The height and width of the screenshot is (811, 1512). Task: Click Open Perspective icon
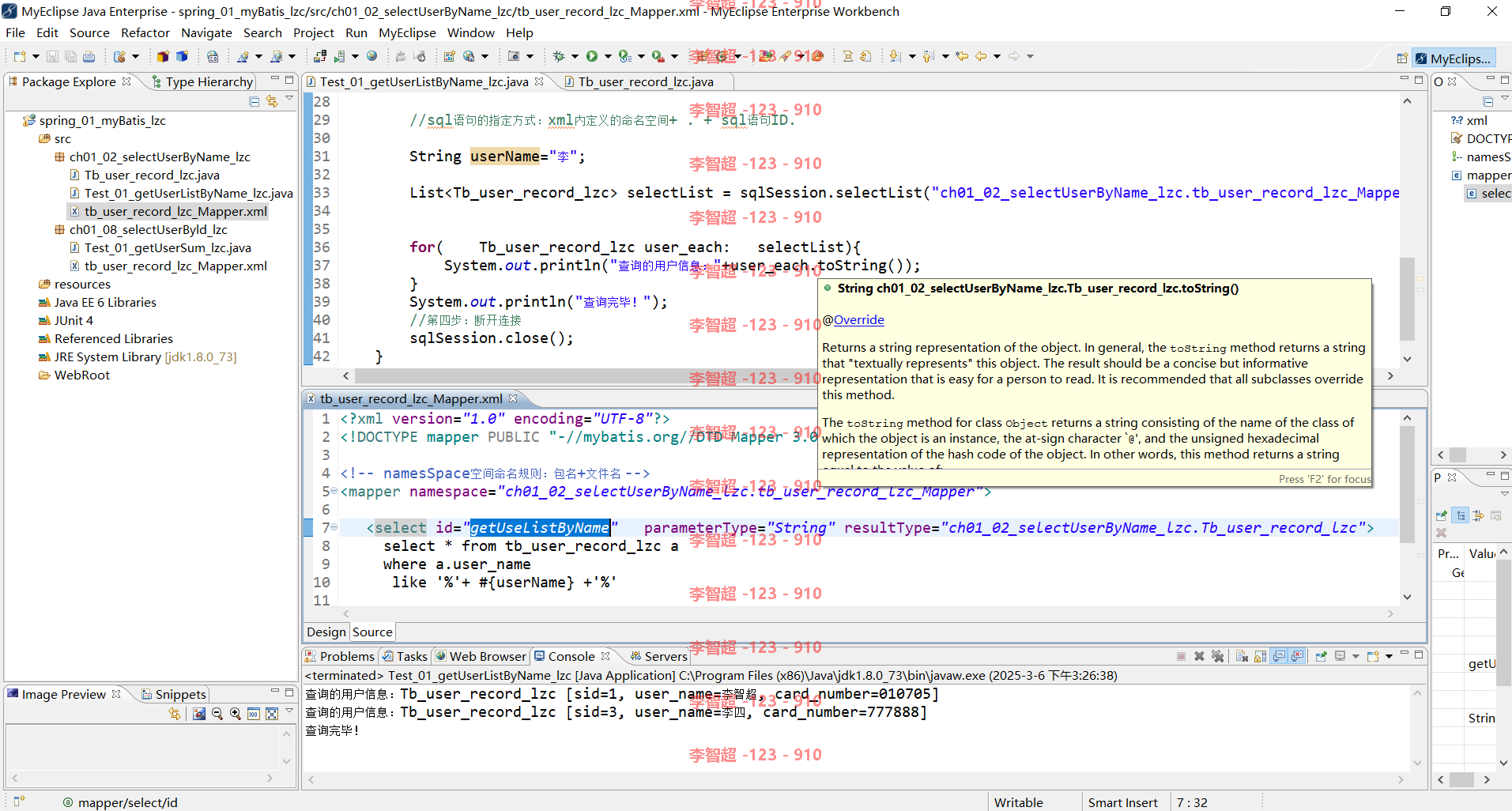1402,58
